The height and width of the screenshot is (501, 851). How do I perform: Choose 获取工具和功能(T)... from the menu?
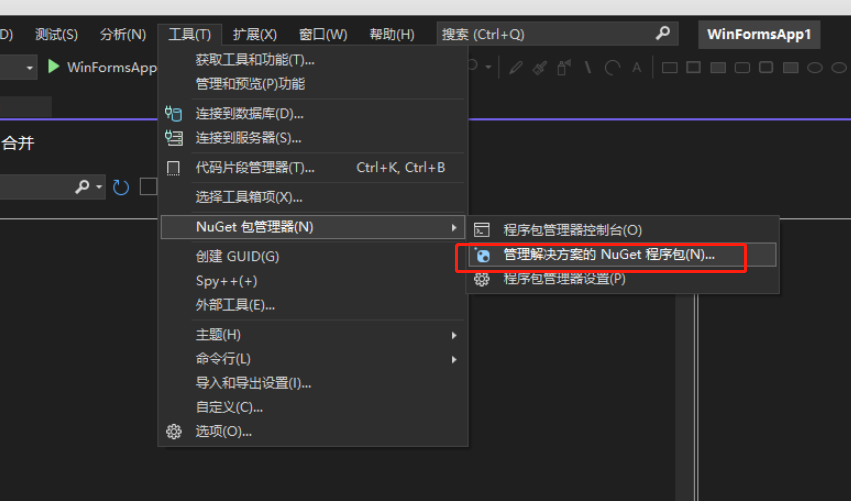(x=313, y=60)
